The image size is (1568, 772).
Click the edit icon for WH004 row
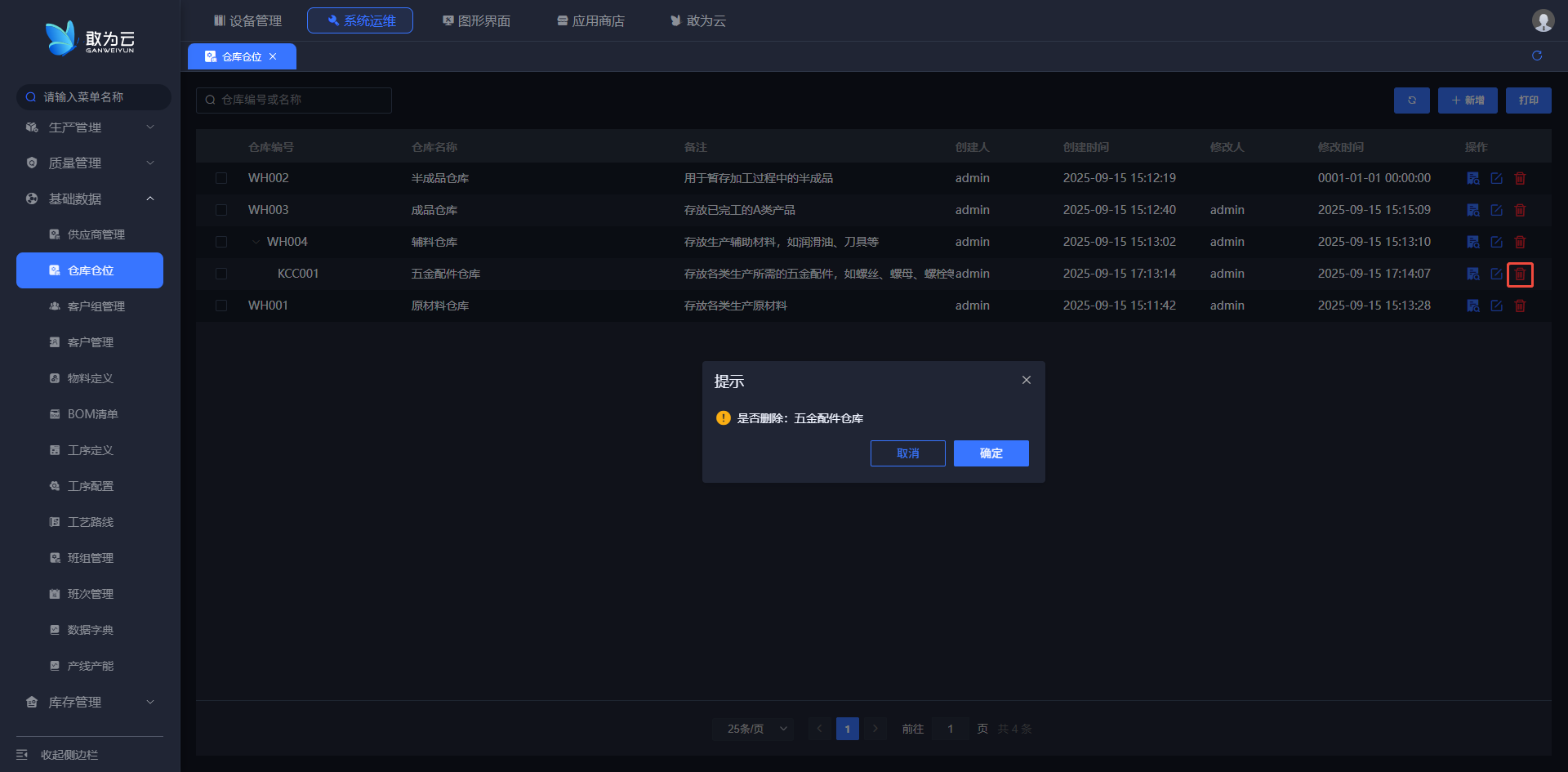[1496, 242]
